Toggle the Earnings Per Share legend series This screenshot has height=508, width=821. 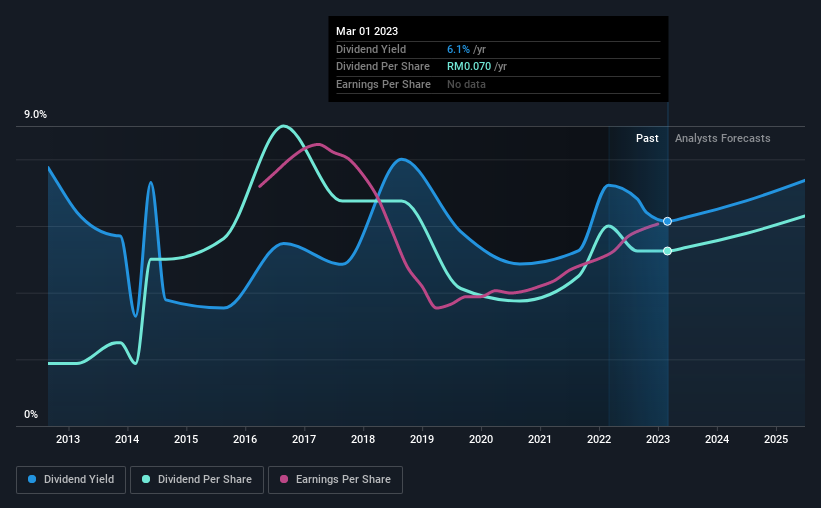[x=335, y=480]
